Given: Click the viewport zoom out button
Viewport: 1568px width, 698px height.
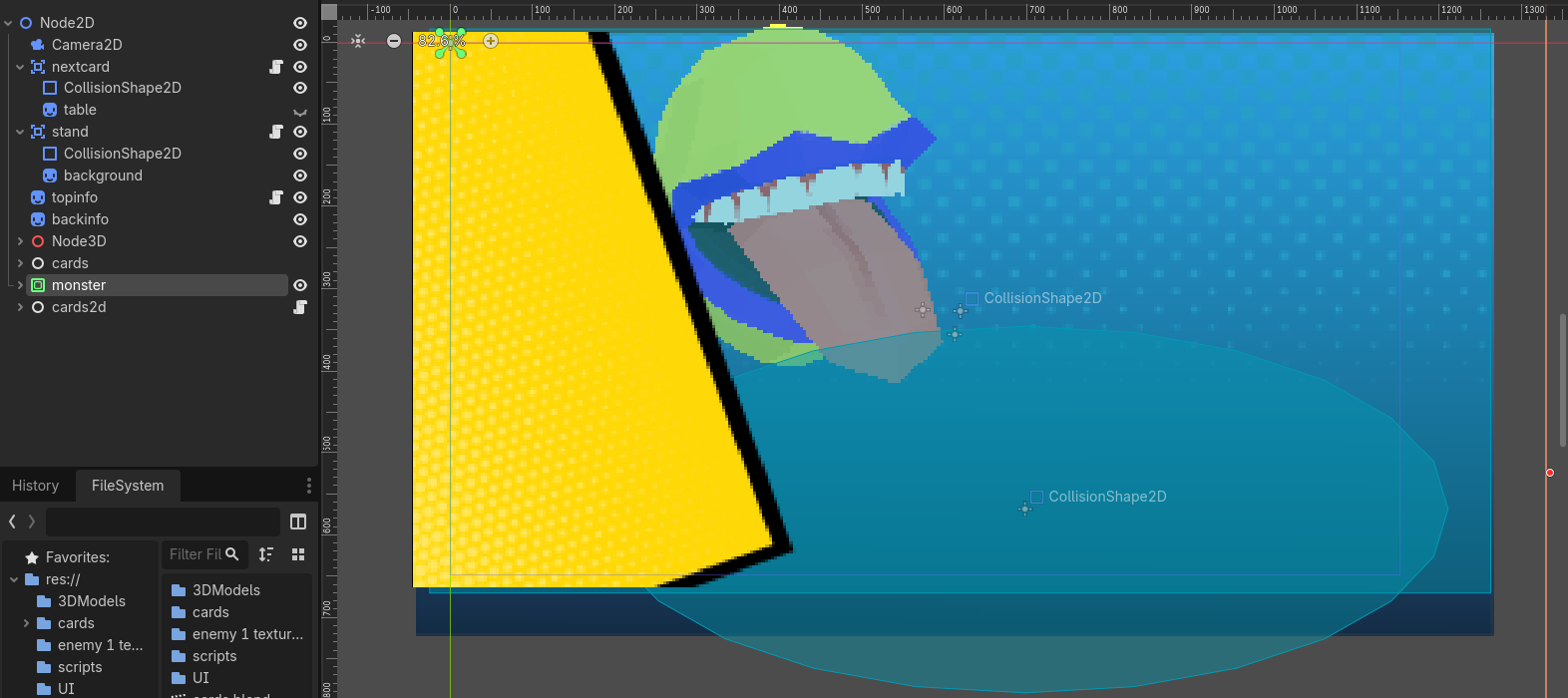Looking at the screenshot, I should pos(394,41).
